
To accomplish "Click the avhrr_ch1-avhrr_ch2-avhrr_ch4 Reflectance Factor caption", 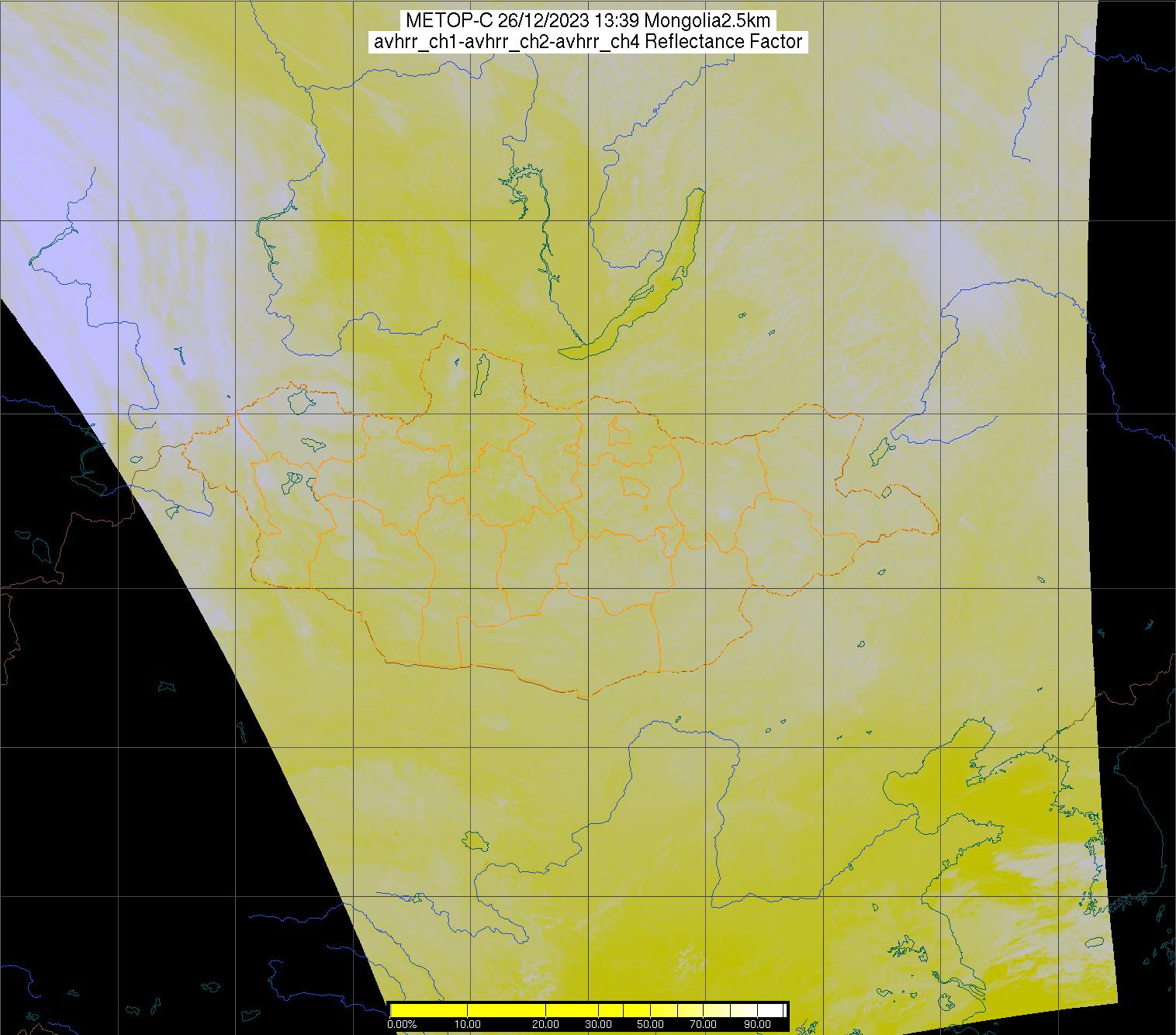I will [588, 42].
